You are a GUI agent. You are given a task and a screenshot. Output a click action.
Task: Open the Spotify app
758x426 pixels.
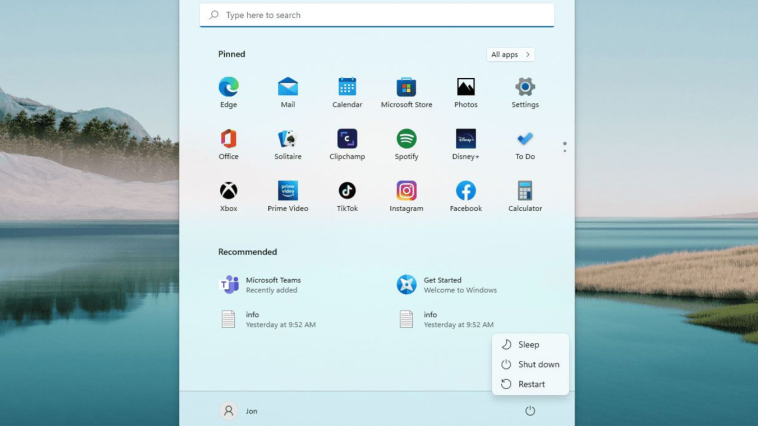(407, 144)
